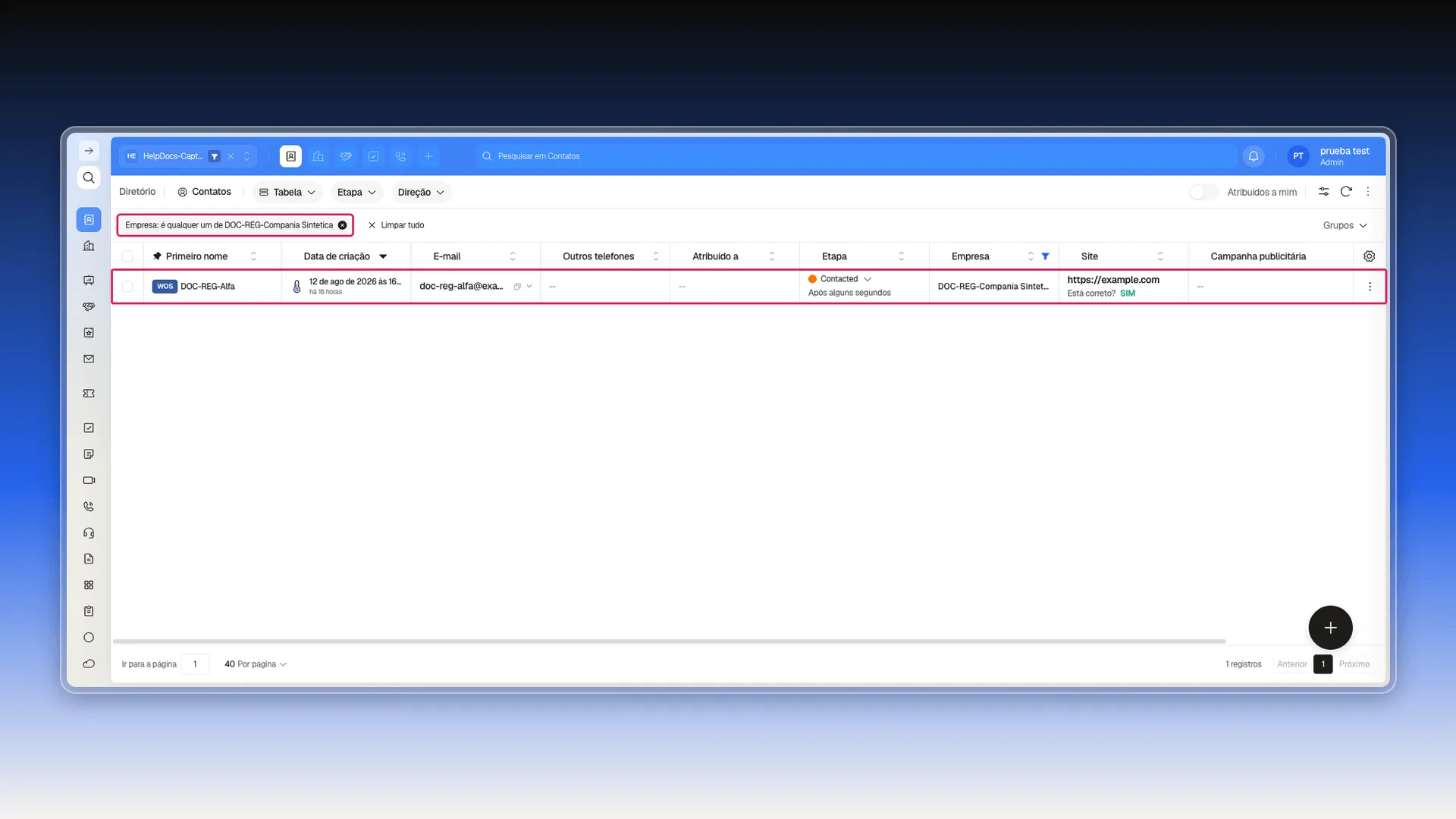The width and height of the screenshot is (1456, 819).
Task: Open the document icon in the sidebar
Action: [89, 559]
